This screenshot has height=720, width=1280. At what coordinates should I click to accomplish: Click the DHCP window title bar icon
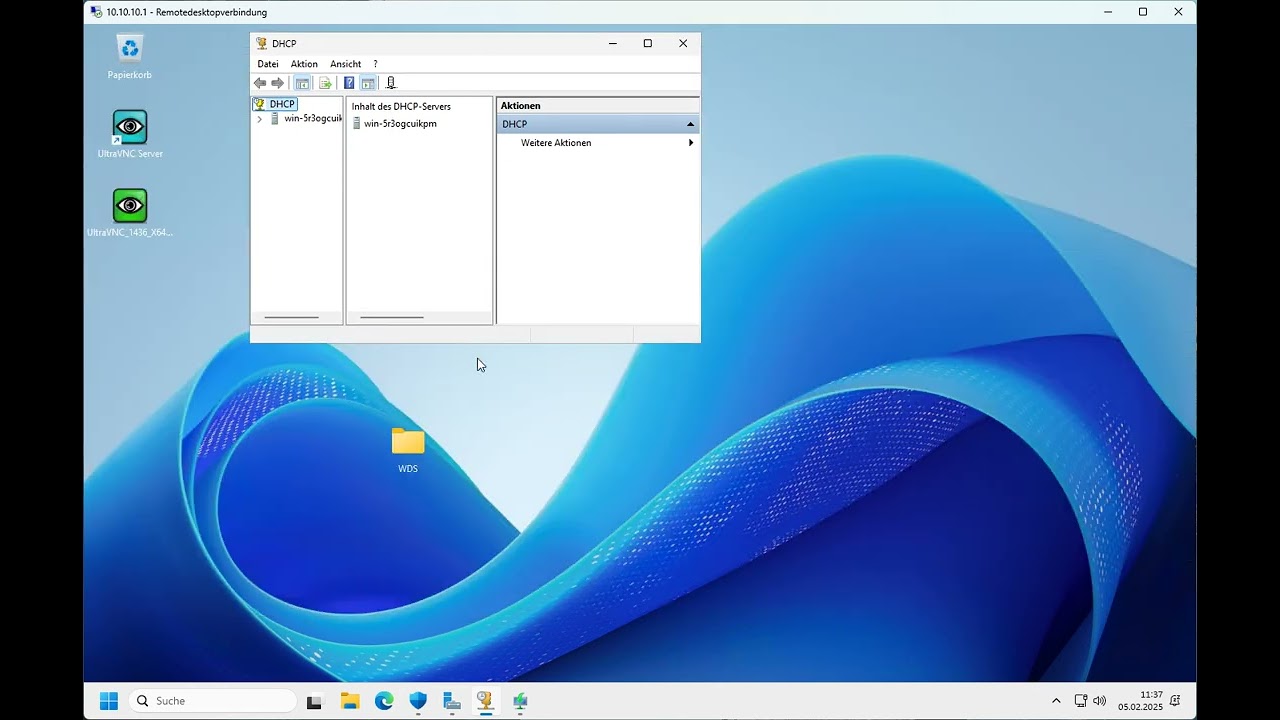coord(262,44)
